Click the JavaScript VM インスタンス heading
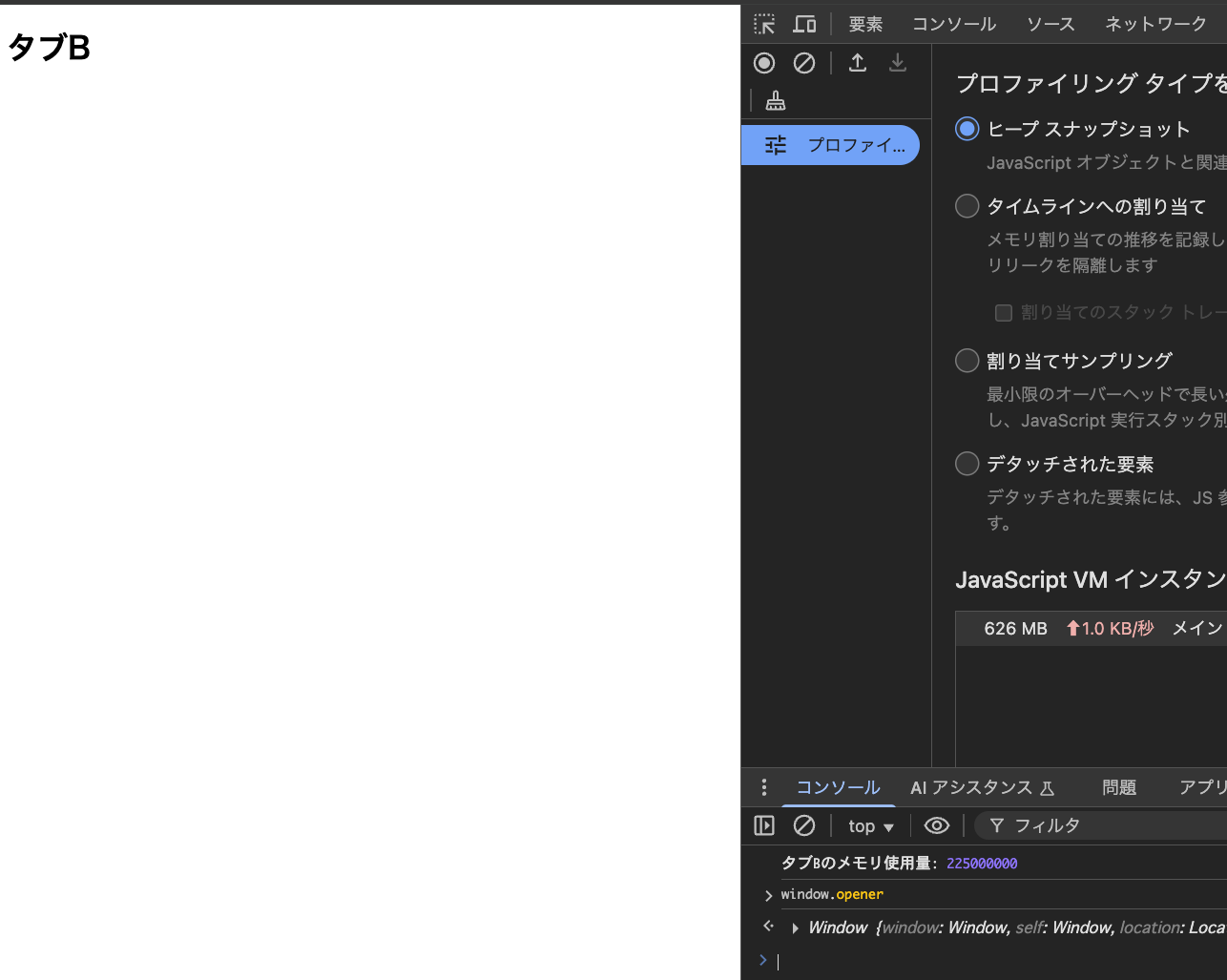1227x980 pixels. 1091,579
